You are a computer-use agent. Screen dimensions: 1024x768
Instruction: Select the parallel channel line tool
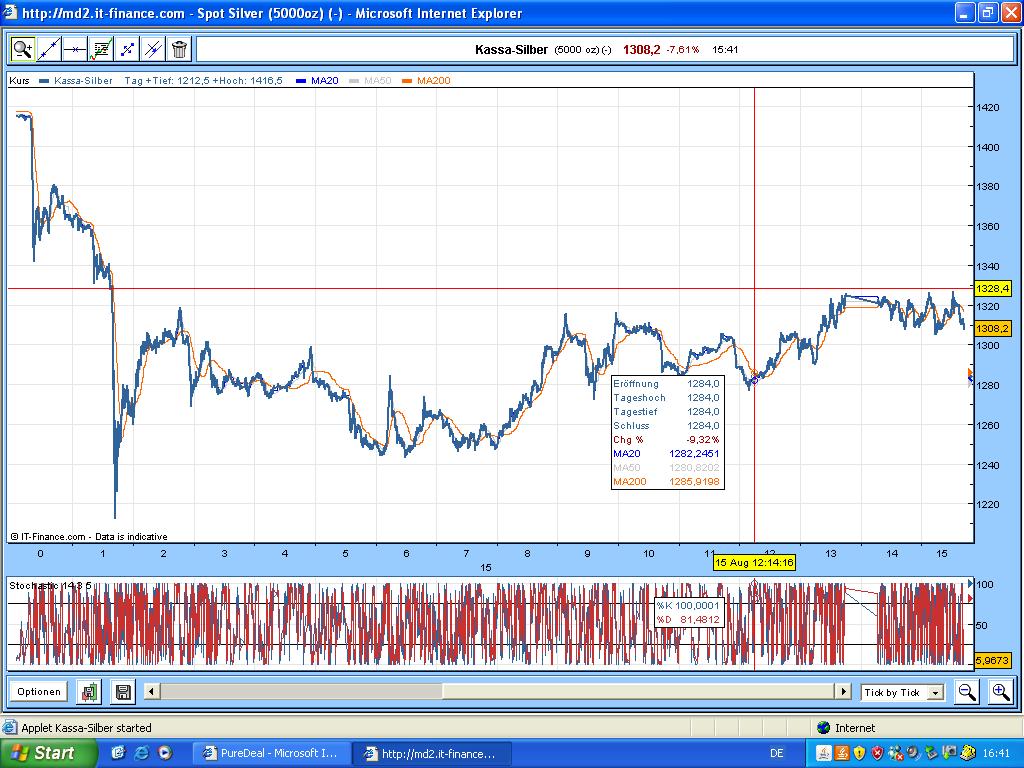pos(153,49)
